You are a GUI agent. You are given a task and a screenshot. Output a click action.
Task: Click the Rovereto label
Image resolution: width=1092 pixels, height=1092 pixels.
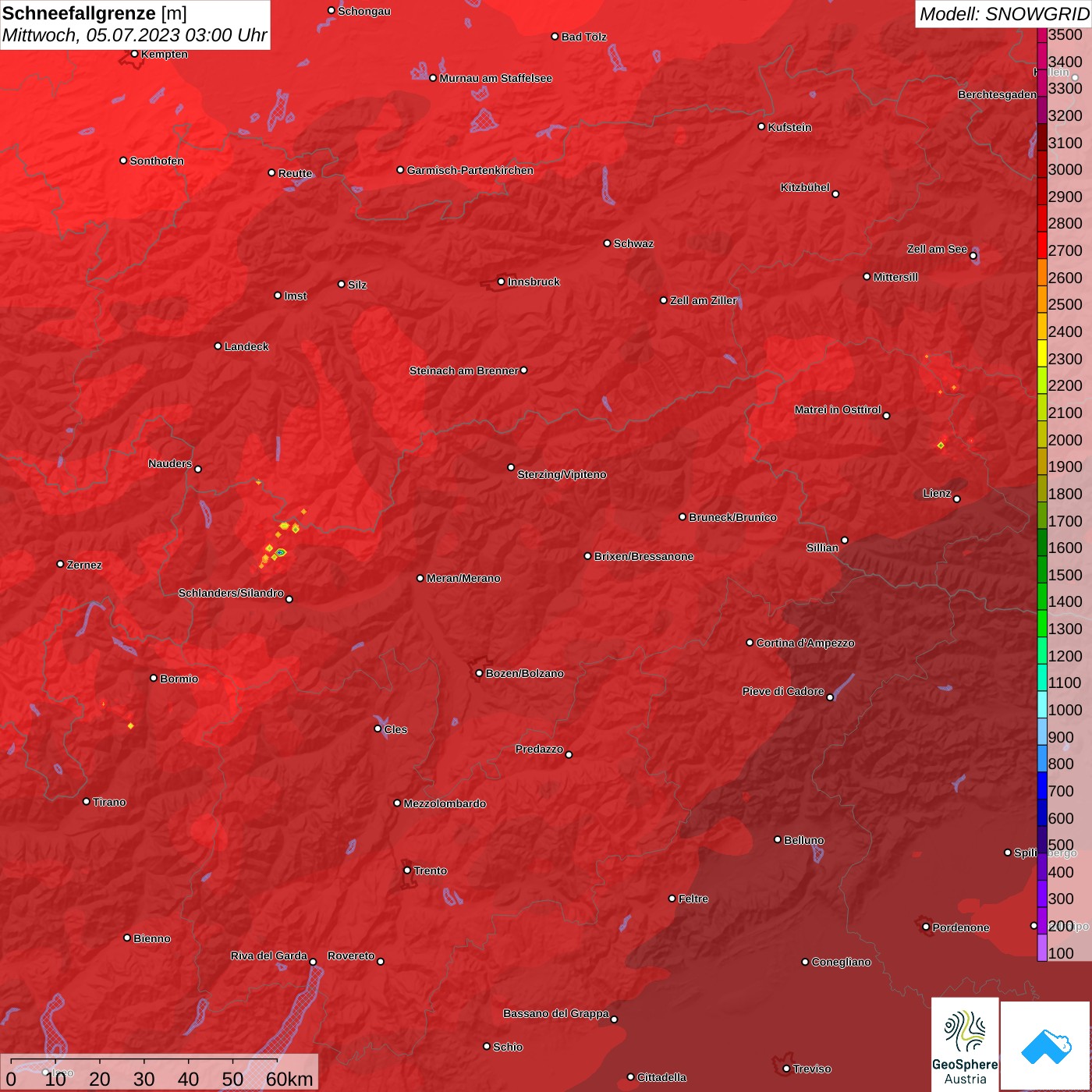351,955
